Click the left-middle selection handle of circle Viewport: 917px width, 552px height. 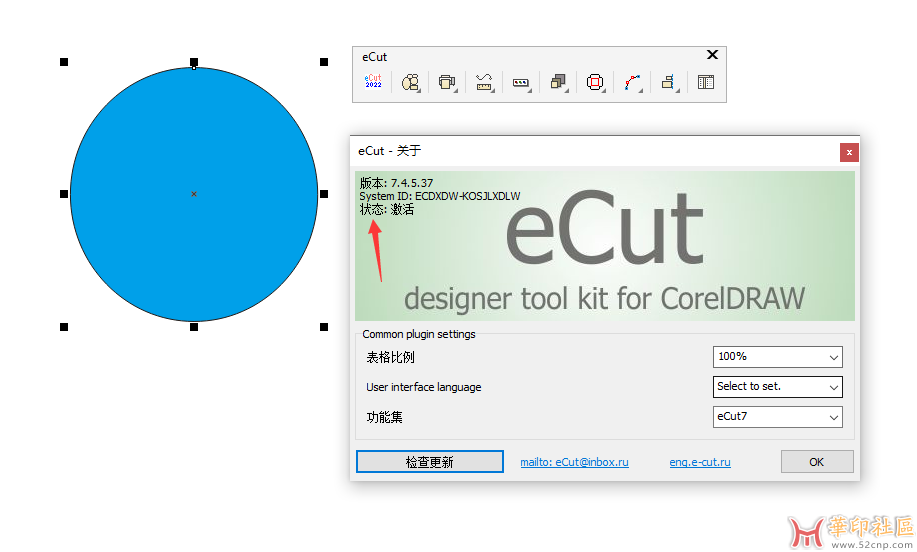64,194
